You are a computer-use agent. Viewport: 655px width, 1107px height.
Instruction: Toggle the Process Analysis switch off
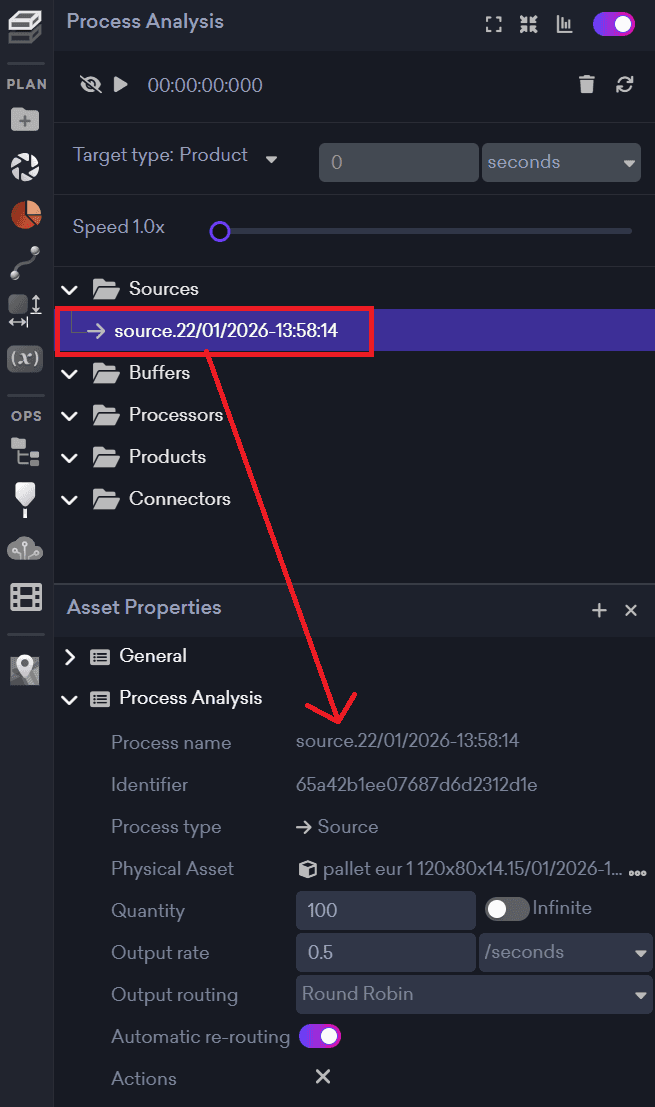[614, 24]
